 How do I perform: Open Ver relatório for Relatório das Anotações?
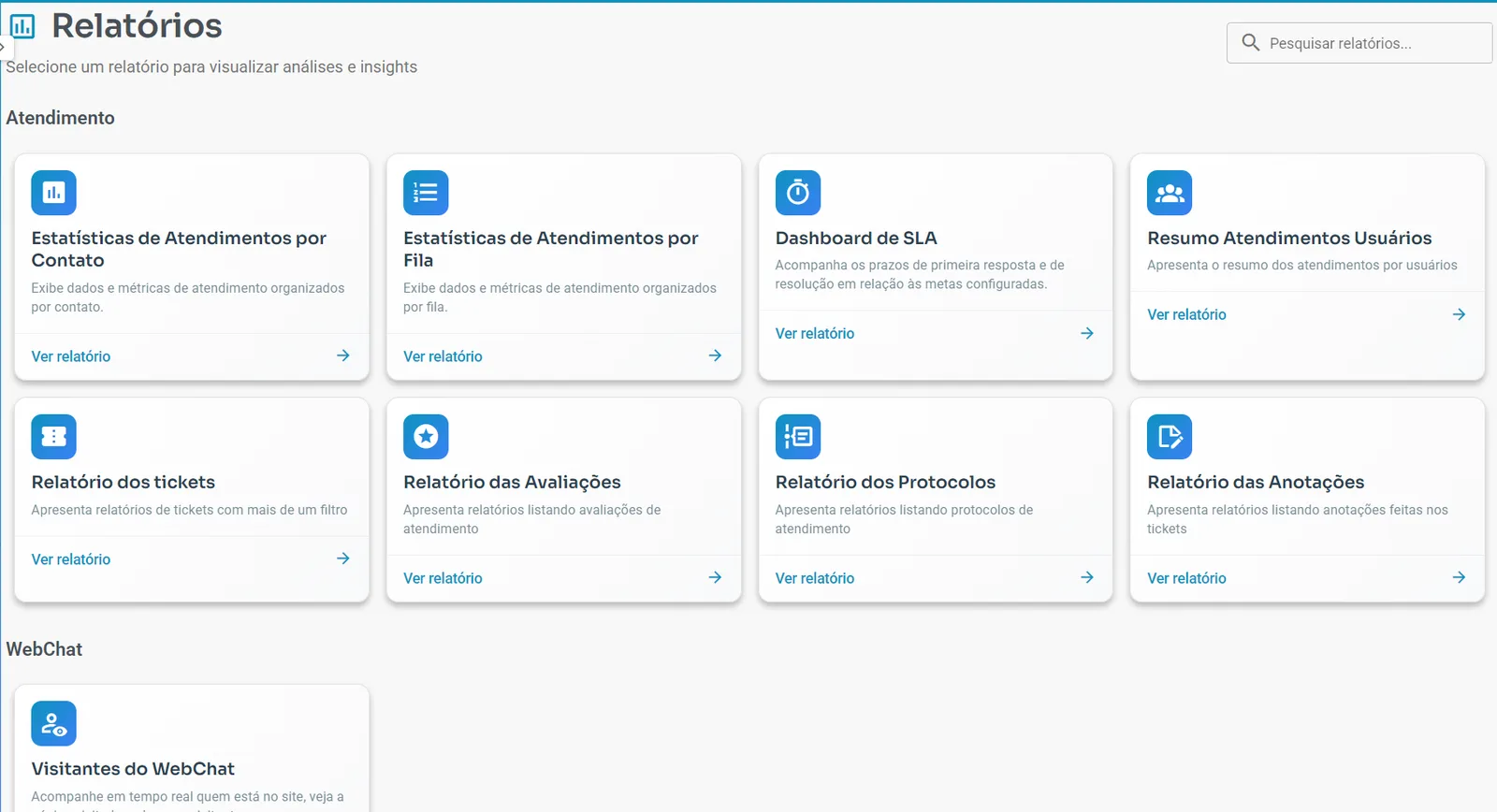click(x=1186, y=578)
